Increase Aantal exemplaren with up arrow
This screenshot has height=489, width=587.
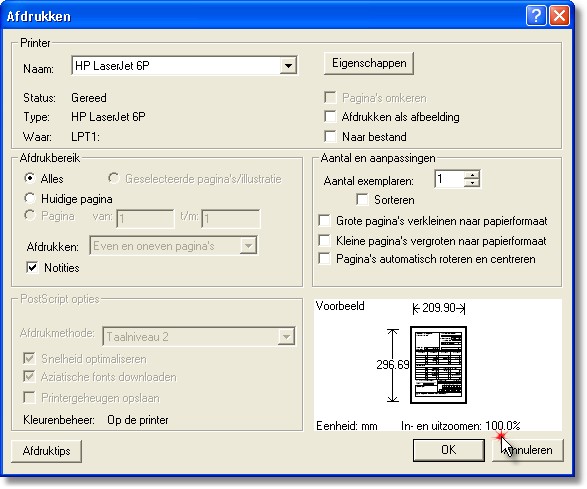[472, 175]
